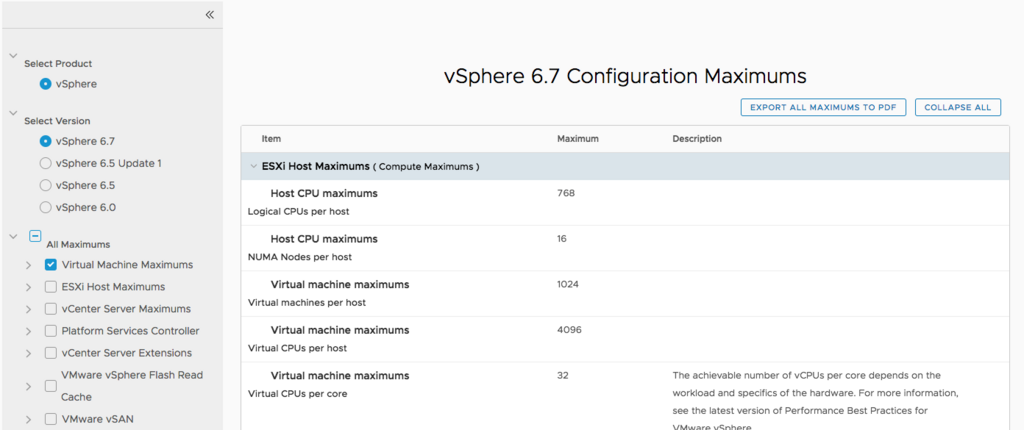The height and width of the screenshot is (430, 1024).
Task: Expand vCenter Server Extensions tree node
Action: 28,354
